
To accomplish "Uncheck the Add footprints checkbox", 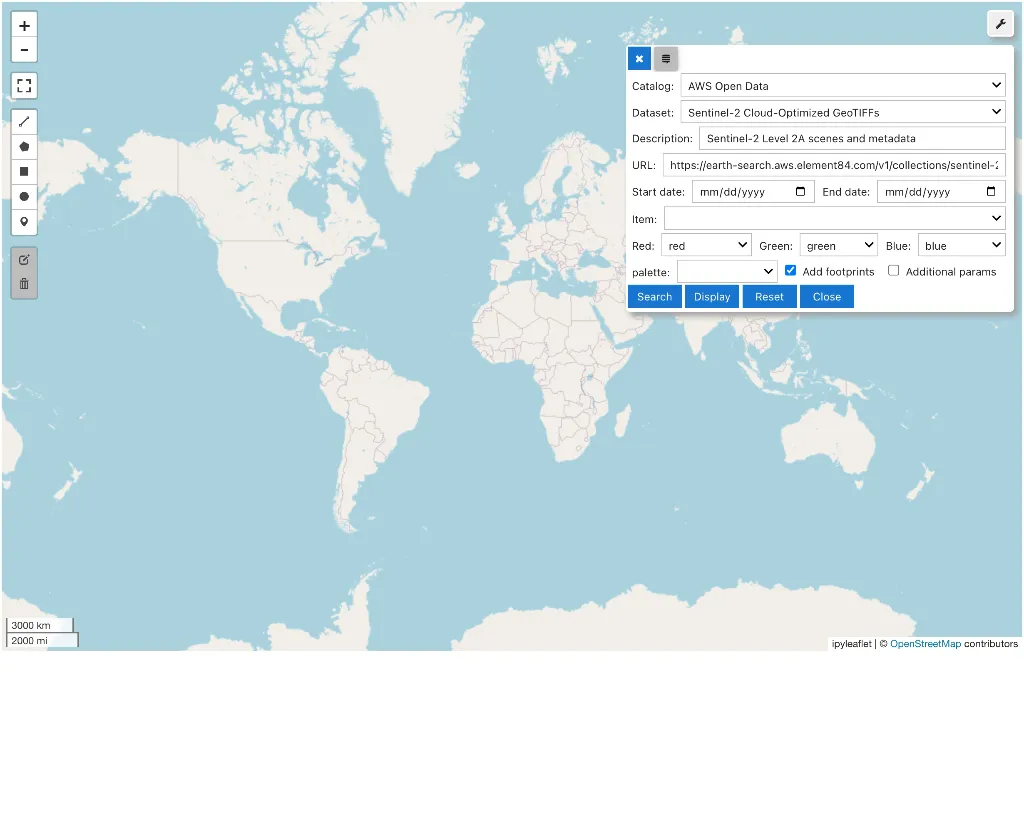I will pyautogui.click(x=791, y=271).
